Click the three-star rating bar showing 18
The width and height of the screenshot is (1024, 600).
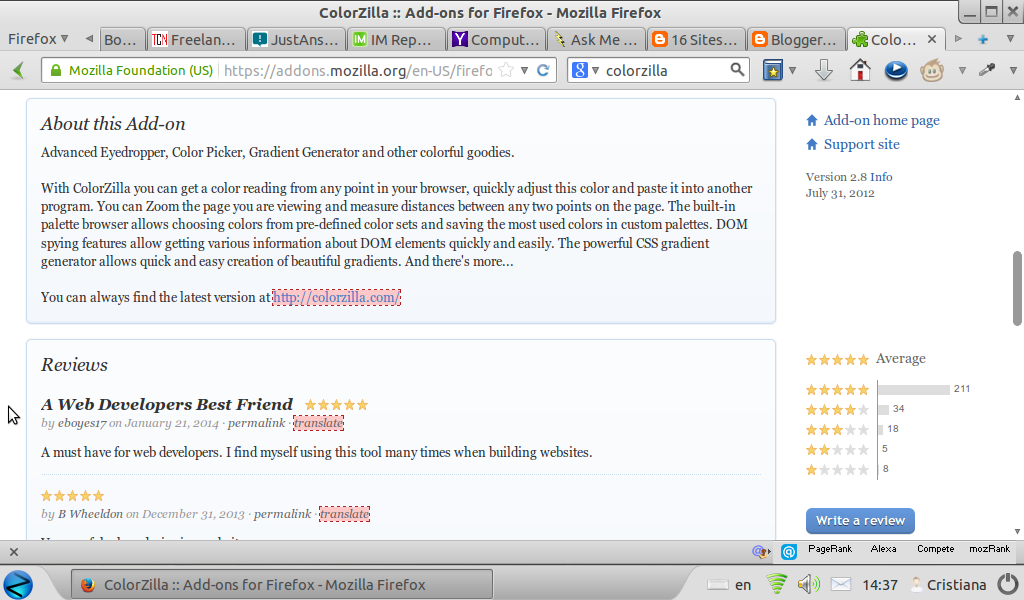[x=881, y=430]
